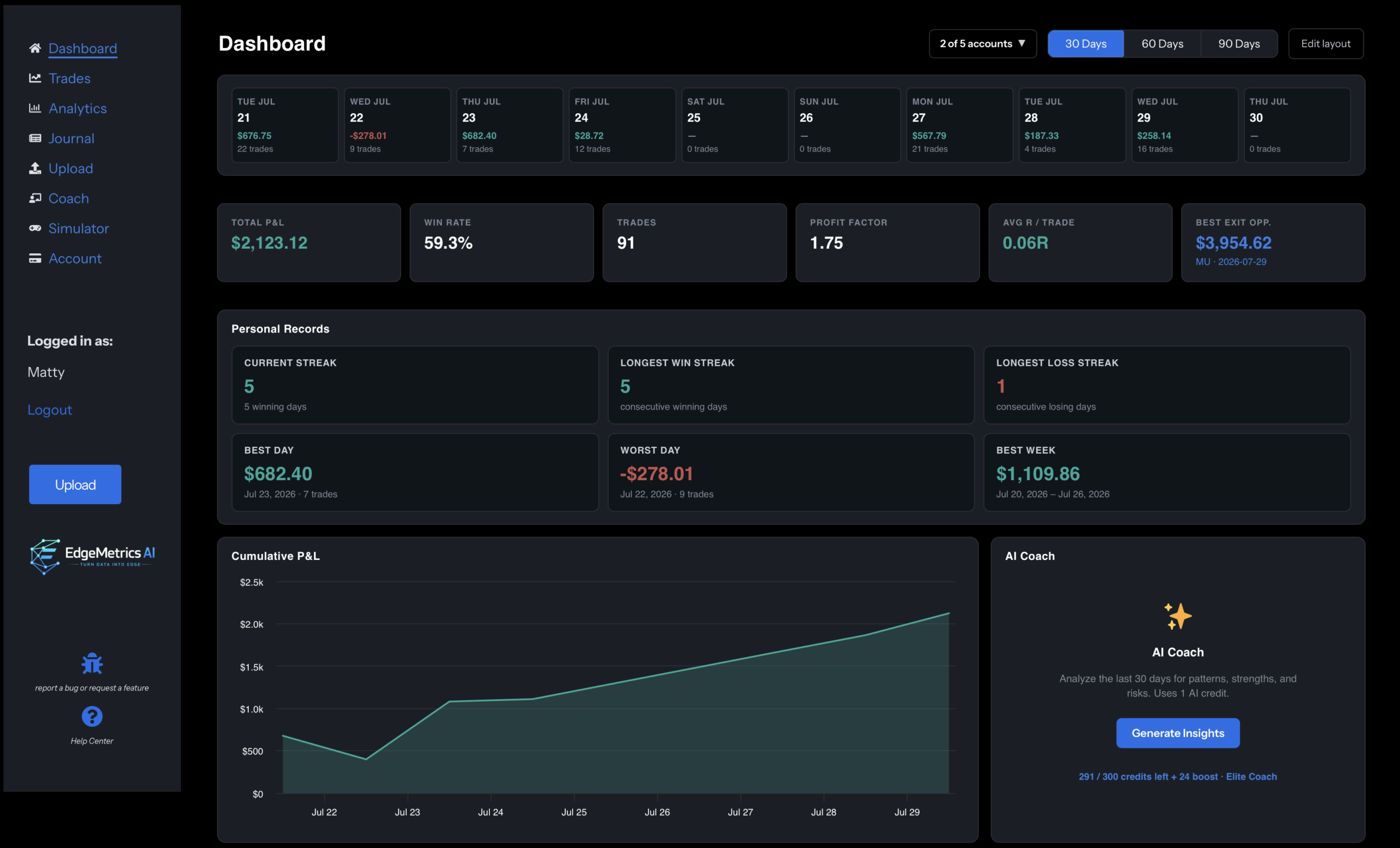Viewport: 1400px width, 848px height.
Task: Switch to the 30 Days range
Action: point(1086,44)
